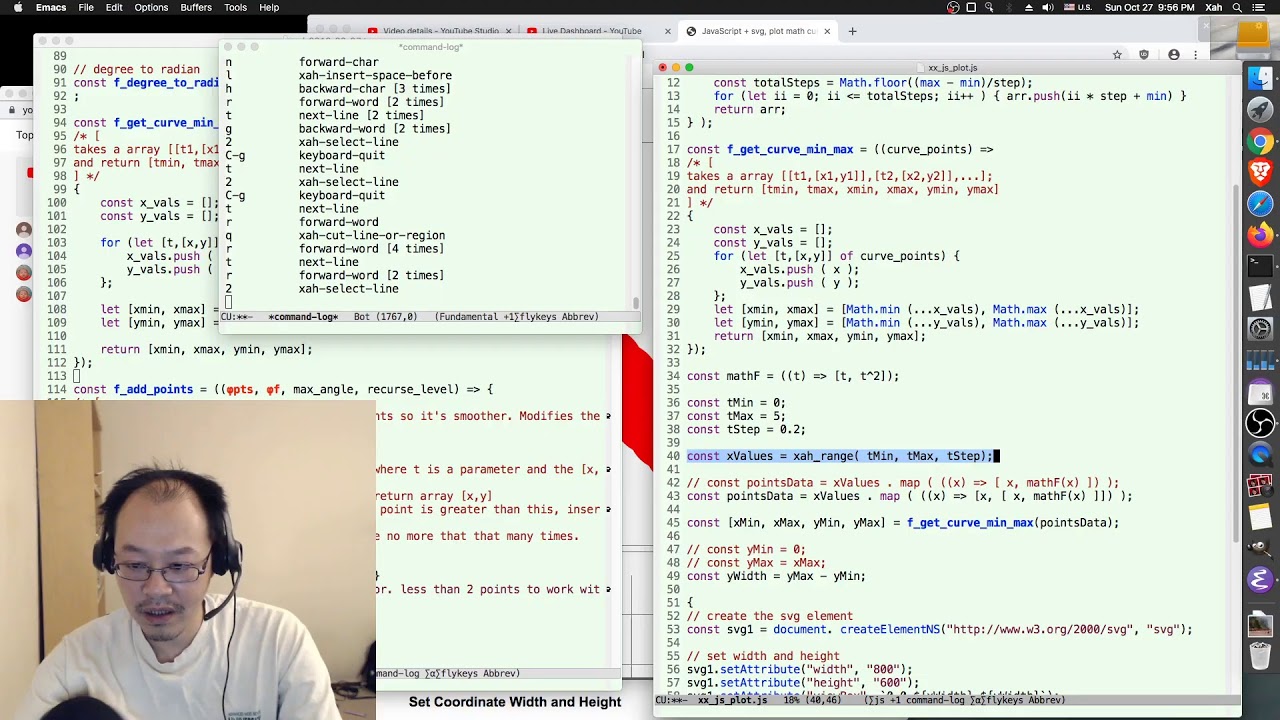This screenshot has height=720, width=1280.
Task: Open the Apple menu
Action: coord(16,7)
